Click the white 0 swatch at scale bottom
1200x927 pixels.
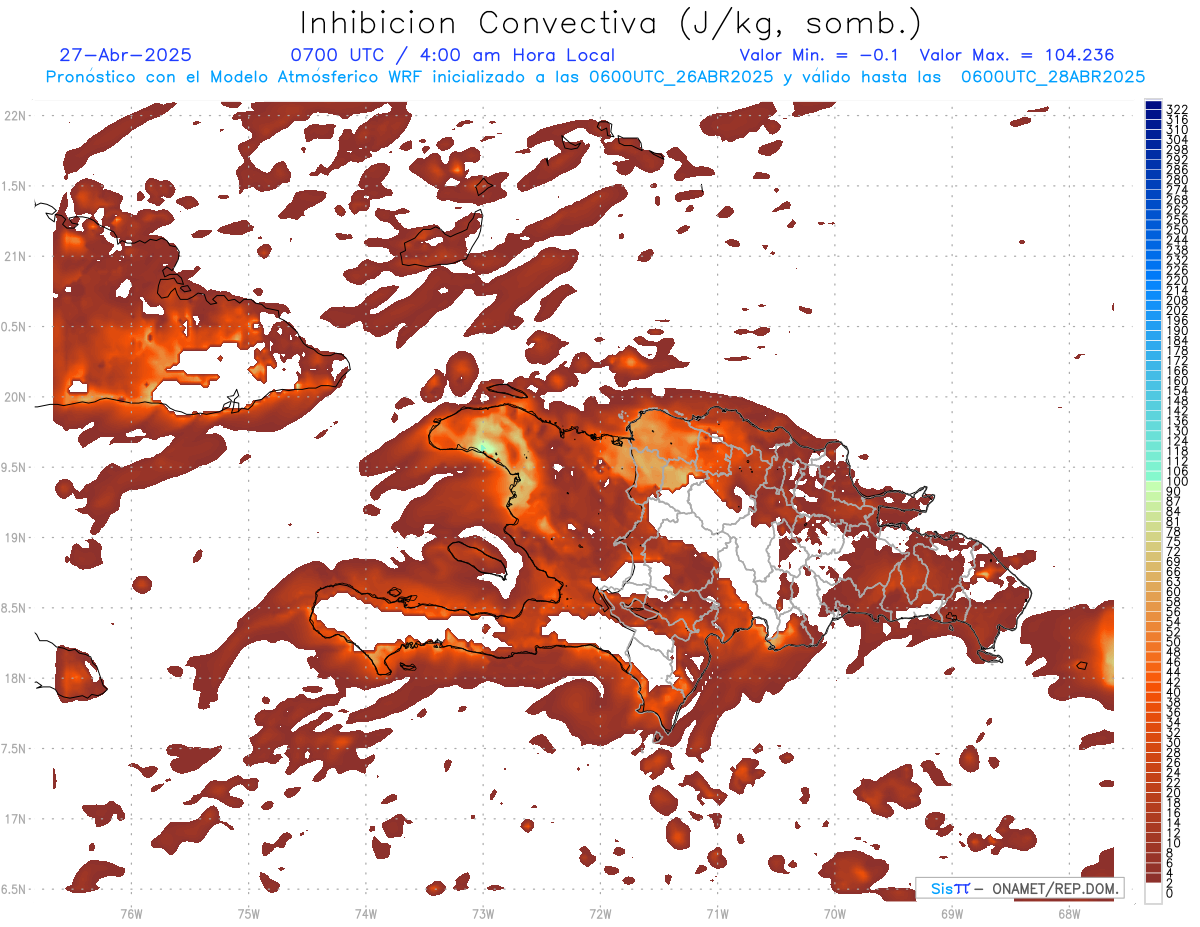[x=1153, y=893]
